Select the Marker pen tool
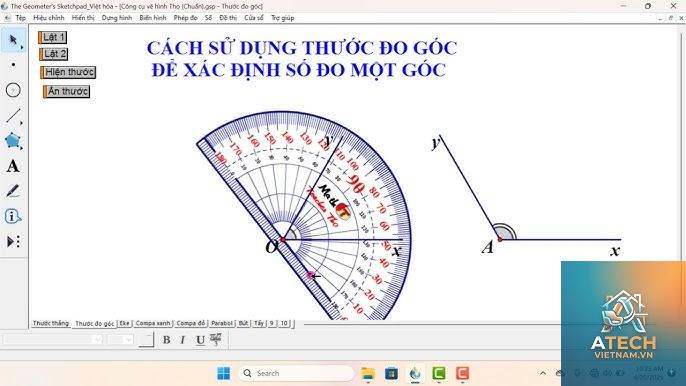Viewport: 686px width, 386px height. pyautogui.click(x=13, y=191)
